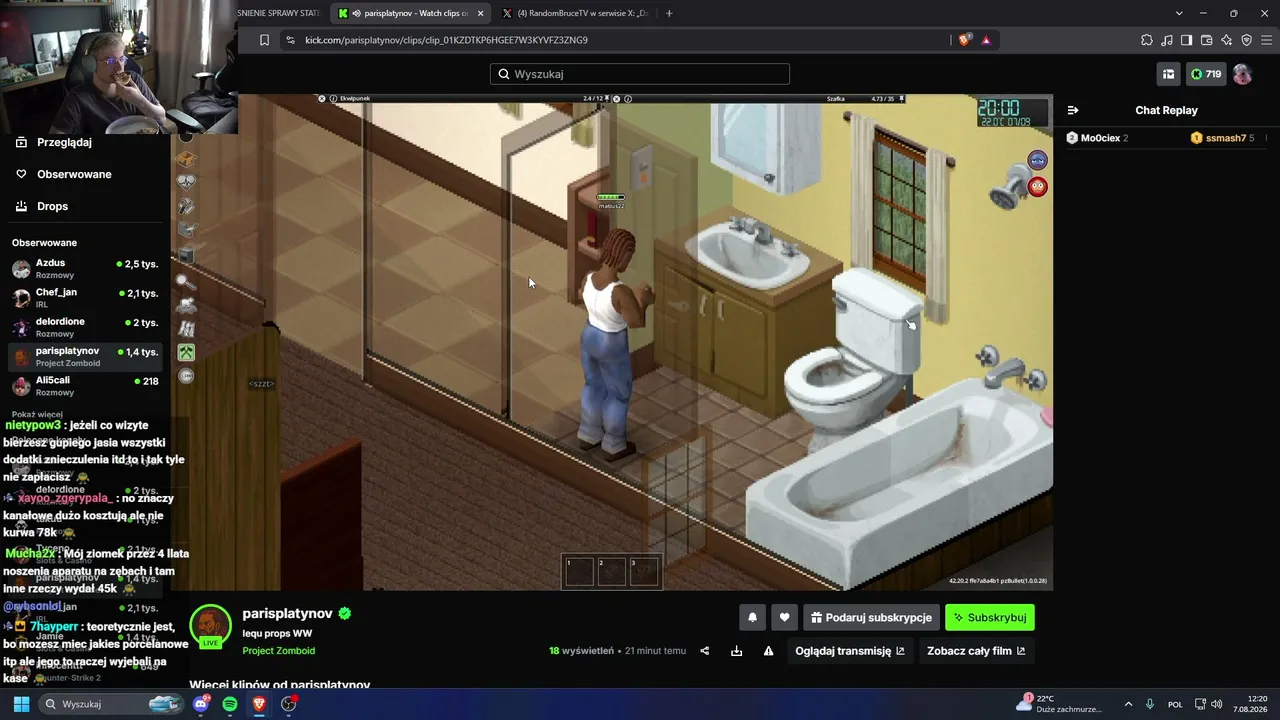Viewport: 1280px width, 720px height.
Task: Select game hotbar slot 1
Action: pos(579,571)
